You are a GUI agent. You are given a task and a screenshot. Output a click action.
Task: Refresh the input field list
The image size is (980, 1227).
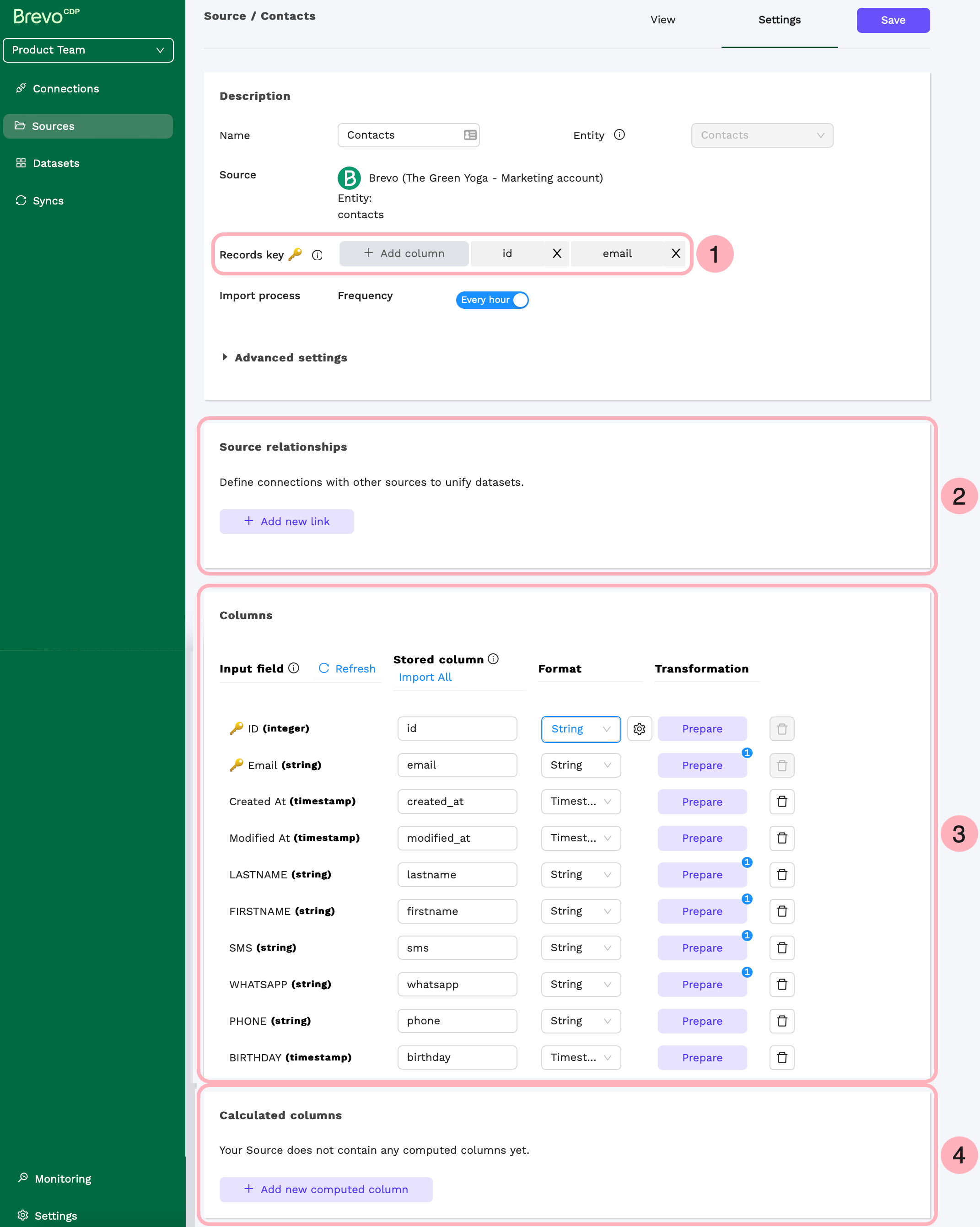coord(347,669)
